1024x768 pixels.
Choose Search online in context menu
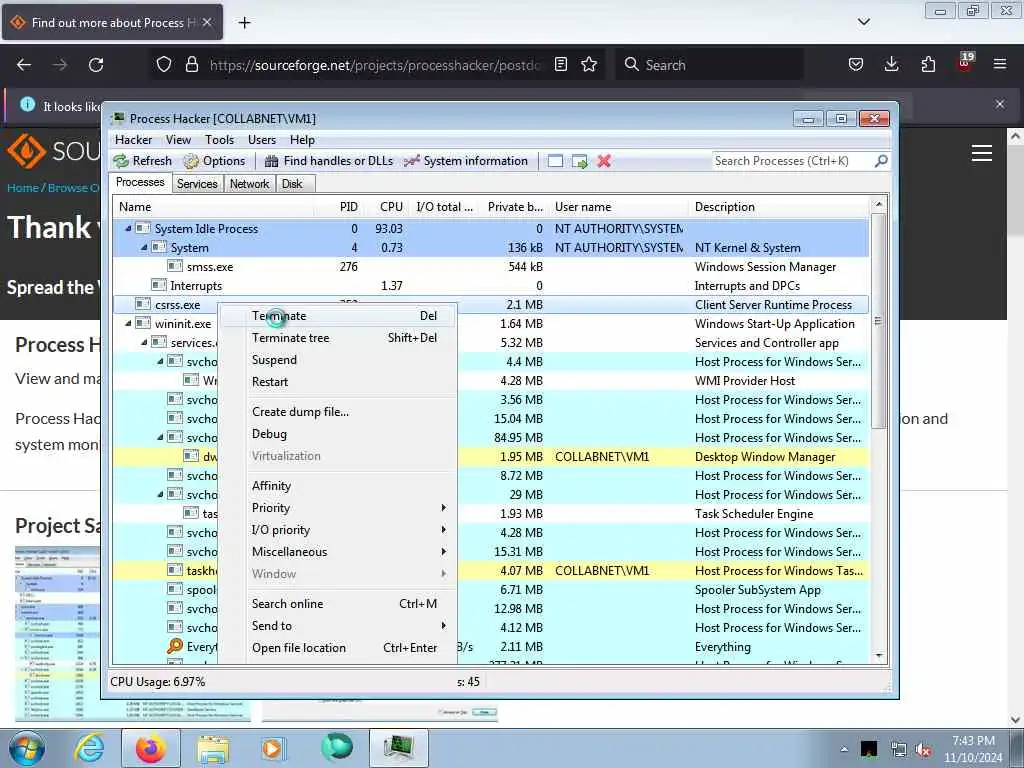click(338, 604)
